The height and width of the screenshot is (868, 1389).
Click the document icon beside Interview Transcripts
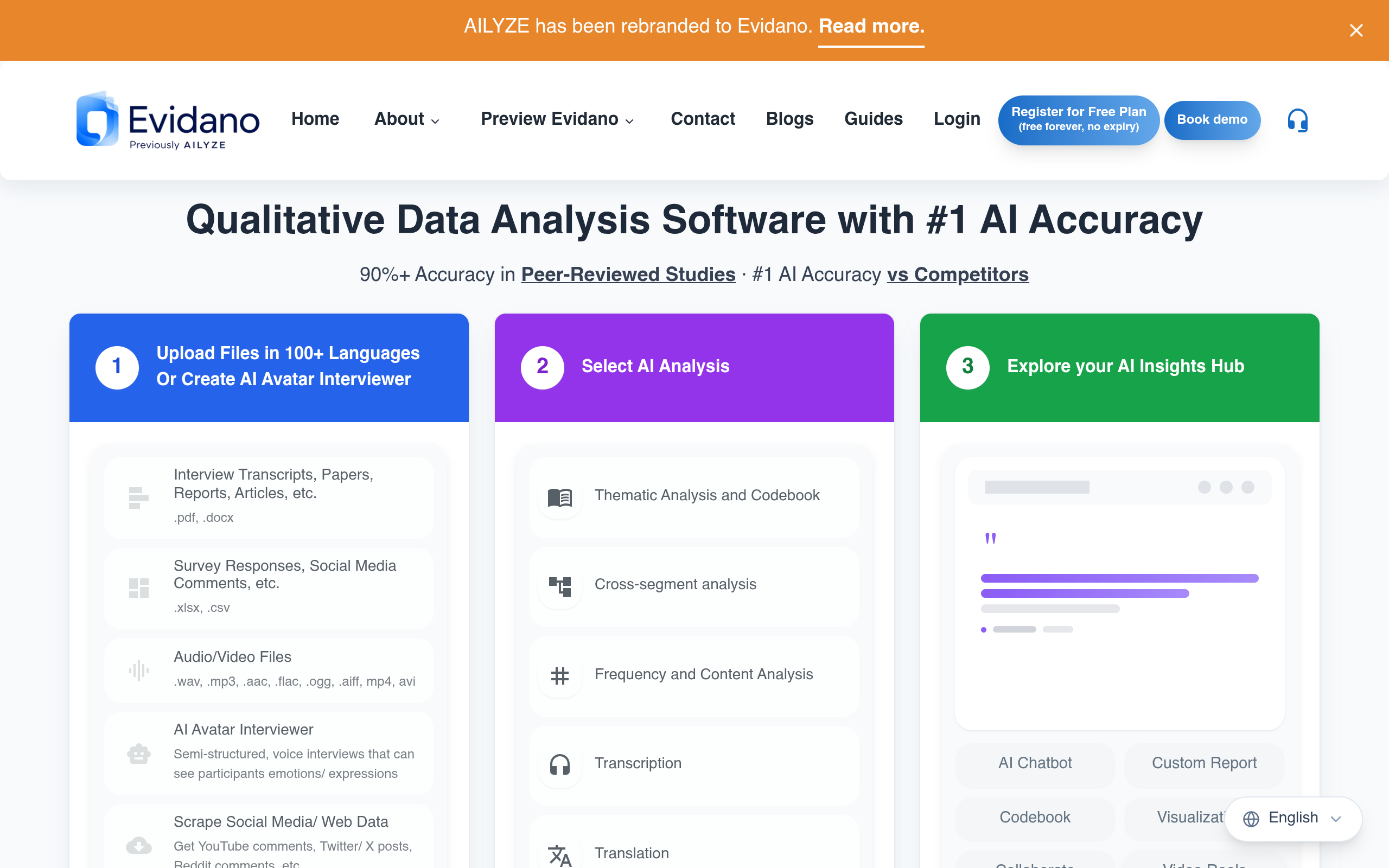(x=138, y=497)
